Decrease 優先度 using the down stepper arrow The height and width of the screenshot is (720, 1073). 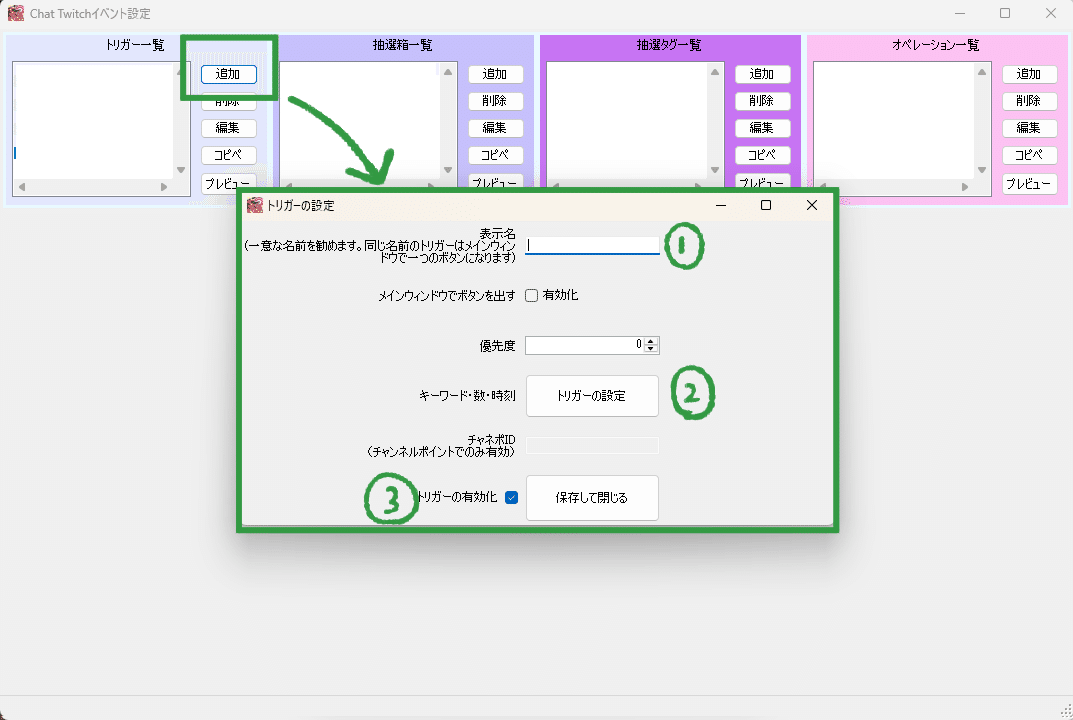tap(651, 349)
